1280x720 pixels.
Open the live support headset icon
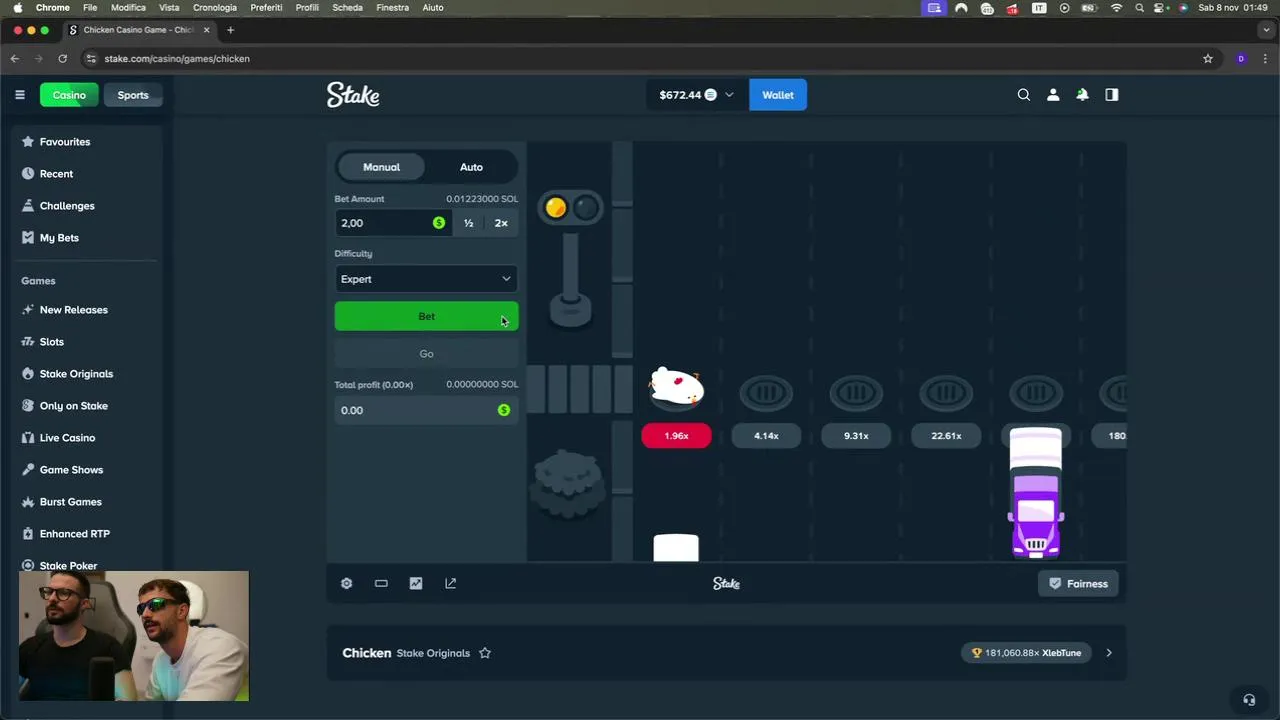point(1248,700)
